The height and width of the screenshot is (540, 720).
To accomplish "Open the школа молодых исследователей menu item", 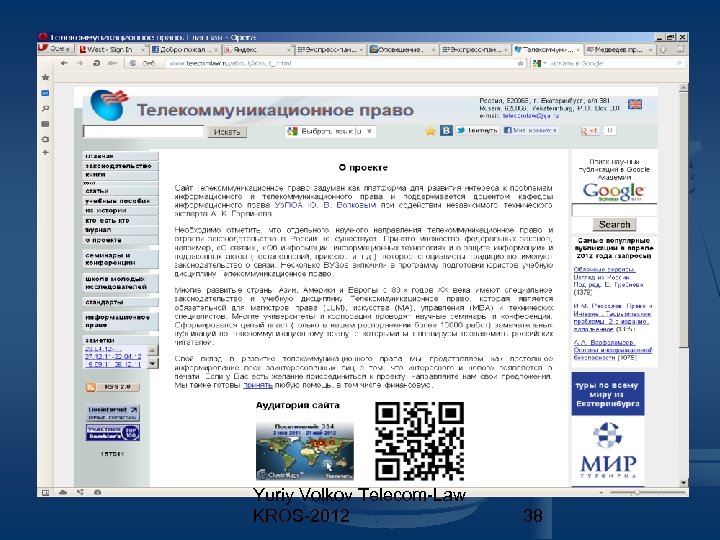I will [120, 283].
